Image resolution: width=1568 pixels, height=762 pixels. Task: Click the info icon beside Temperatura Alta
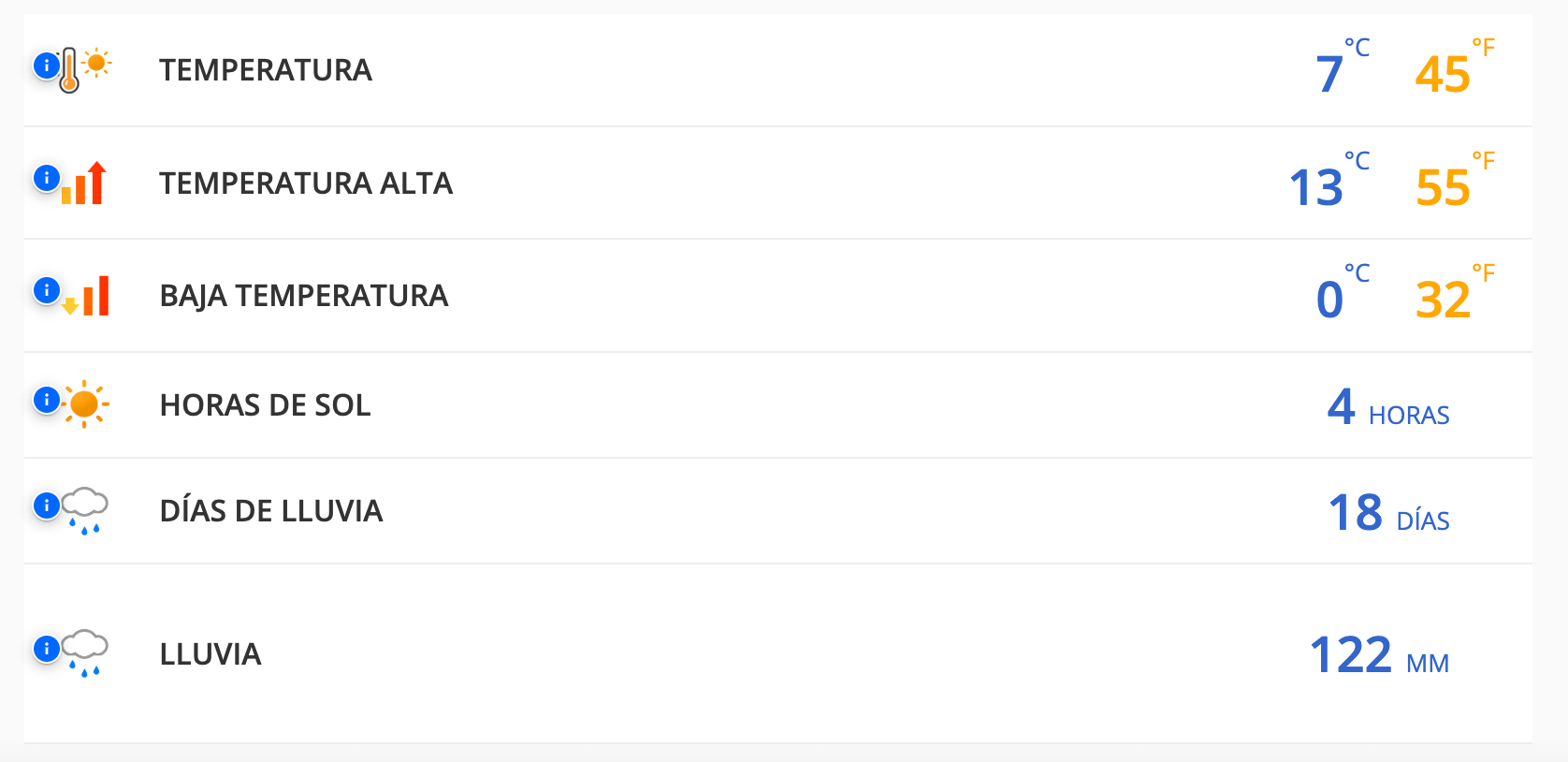point(46,178)
